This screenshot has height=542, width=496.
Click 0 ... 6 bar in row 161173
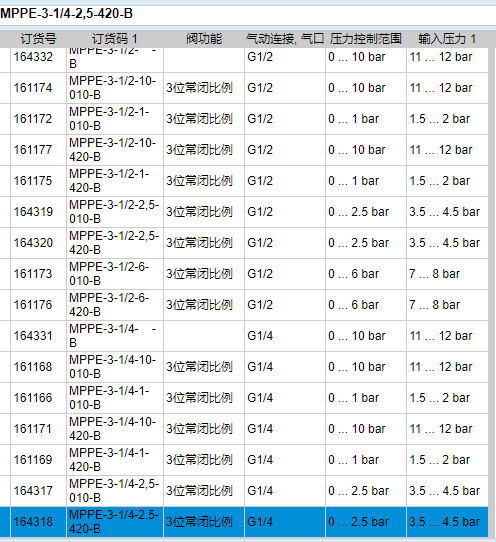coord(354,274)
